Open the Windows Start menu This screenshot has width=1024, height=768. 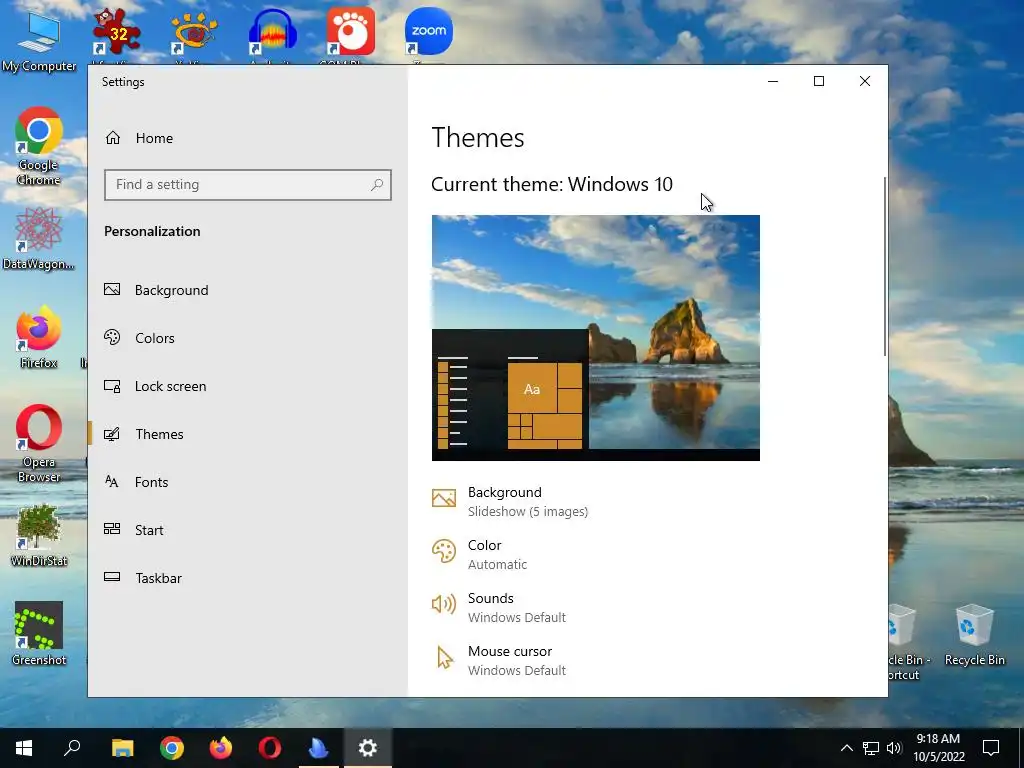(x=24, y=748)
